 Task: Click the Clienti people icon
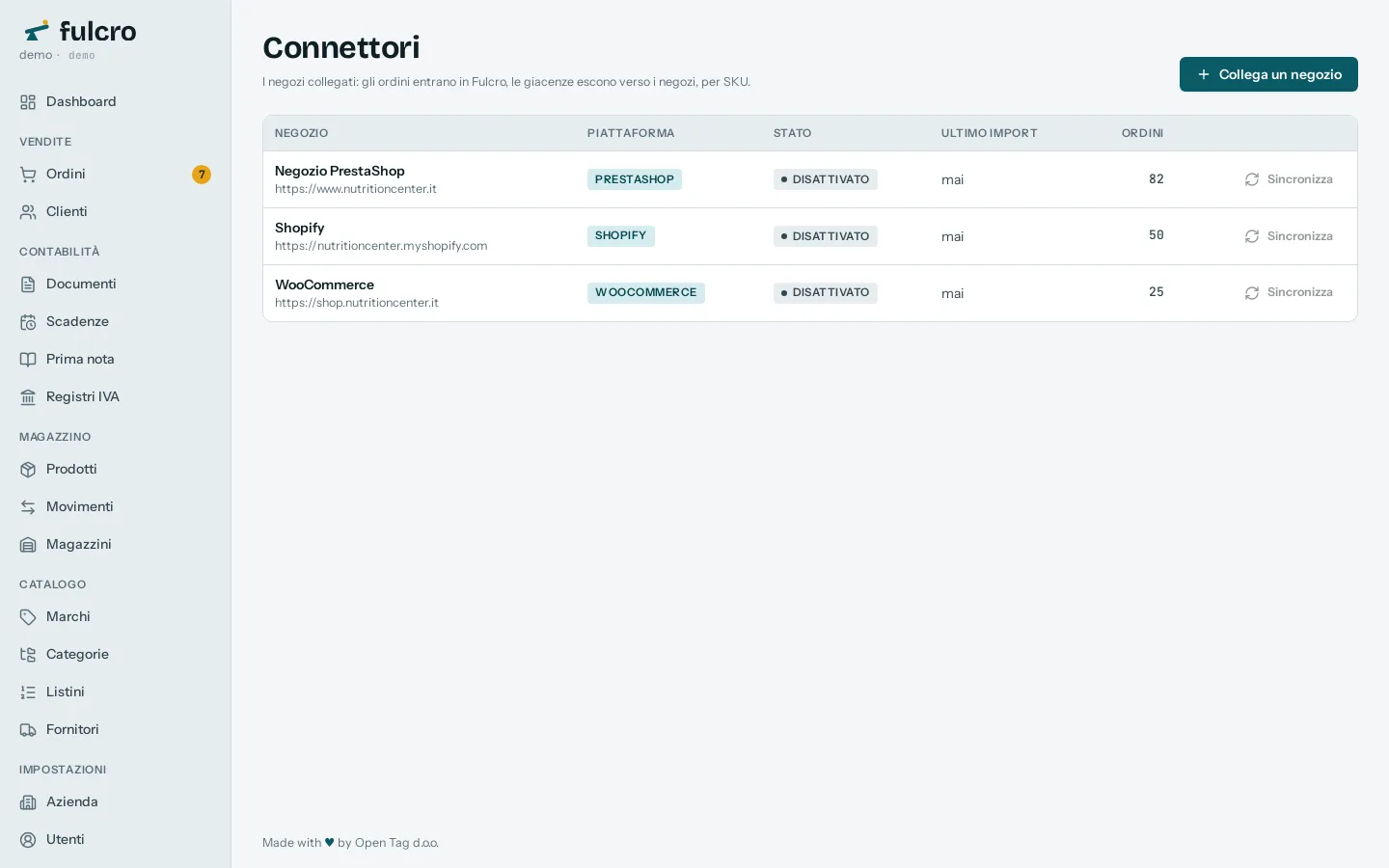coord(28,212)
